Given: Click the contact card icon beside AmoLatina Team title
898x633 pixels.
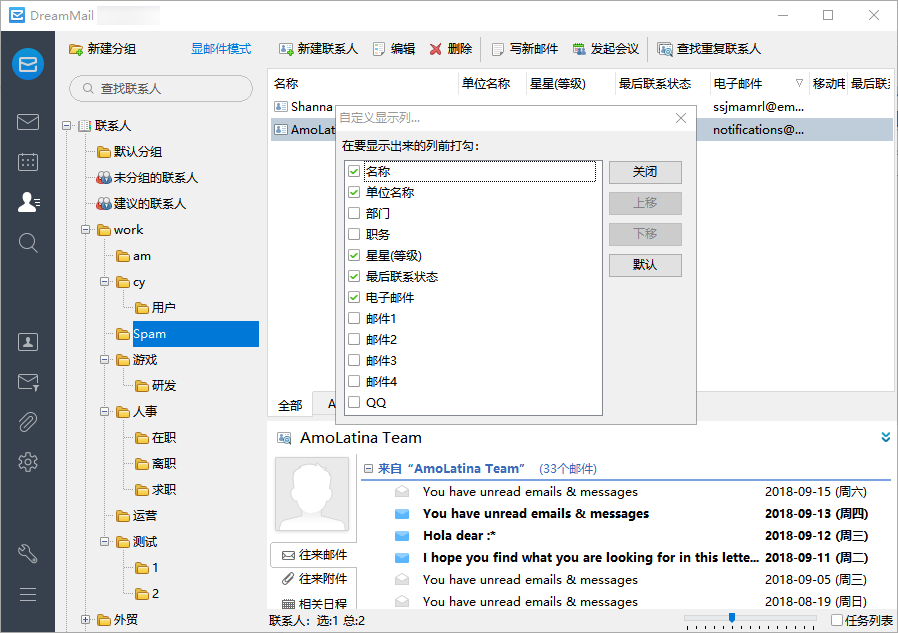Looking at the screenshot, I should [284, 438].
